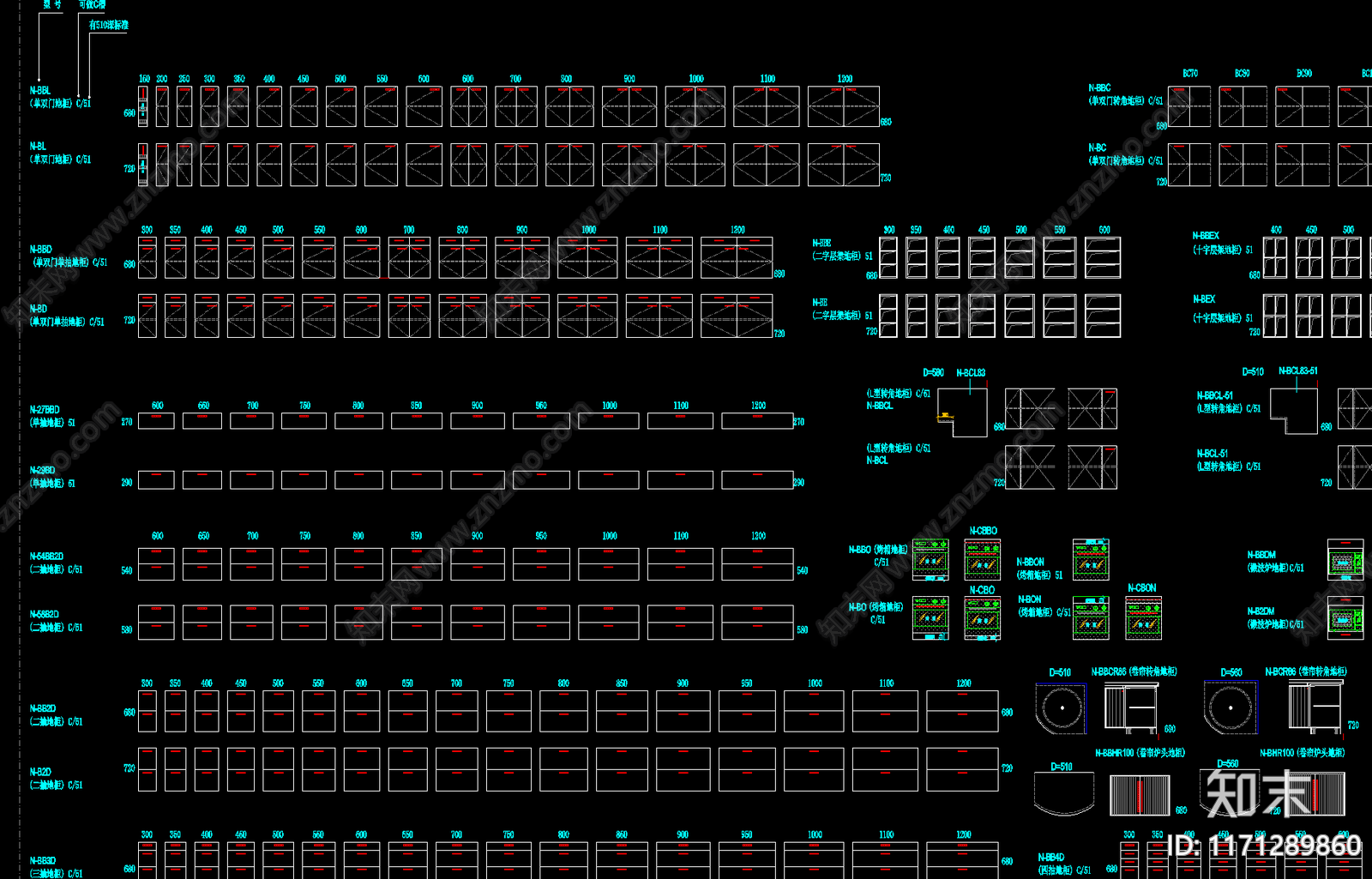1372x879 pixels.
Task: Click the N-CBON label
Action: [x=1141, y=588]
